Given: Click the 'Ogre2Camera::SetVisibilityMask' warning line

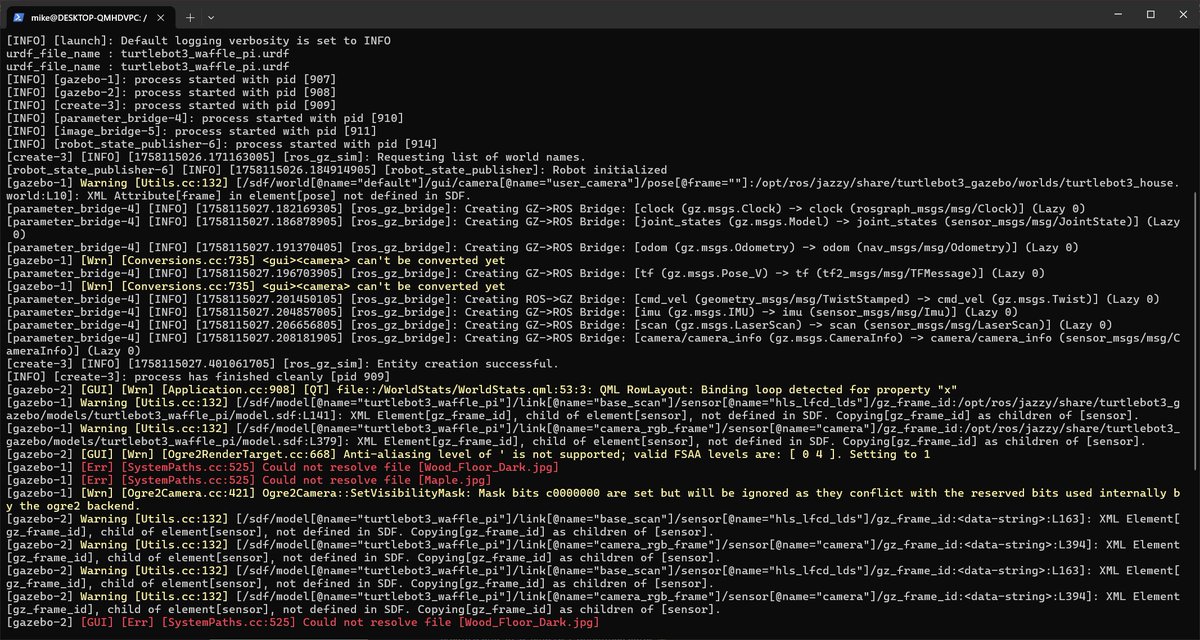Looking at the screenshot, I should click(x=595, y=501).
